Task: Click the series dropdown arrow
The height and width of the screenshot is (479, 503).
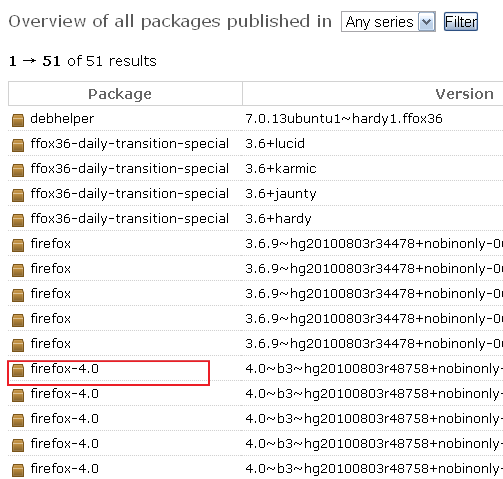Action: (x=427, y=22)
